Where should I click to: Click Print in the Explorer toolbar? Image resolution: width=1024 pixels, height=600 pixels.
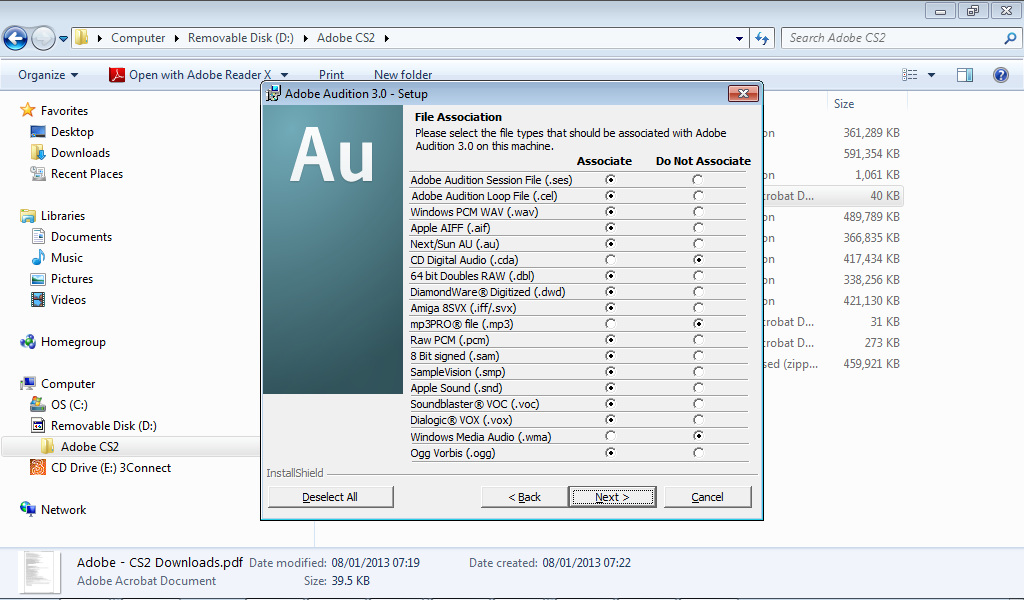[331, 75]
